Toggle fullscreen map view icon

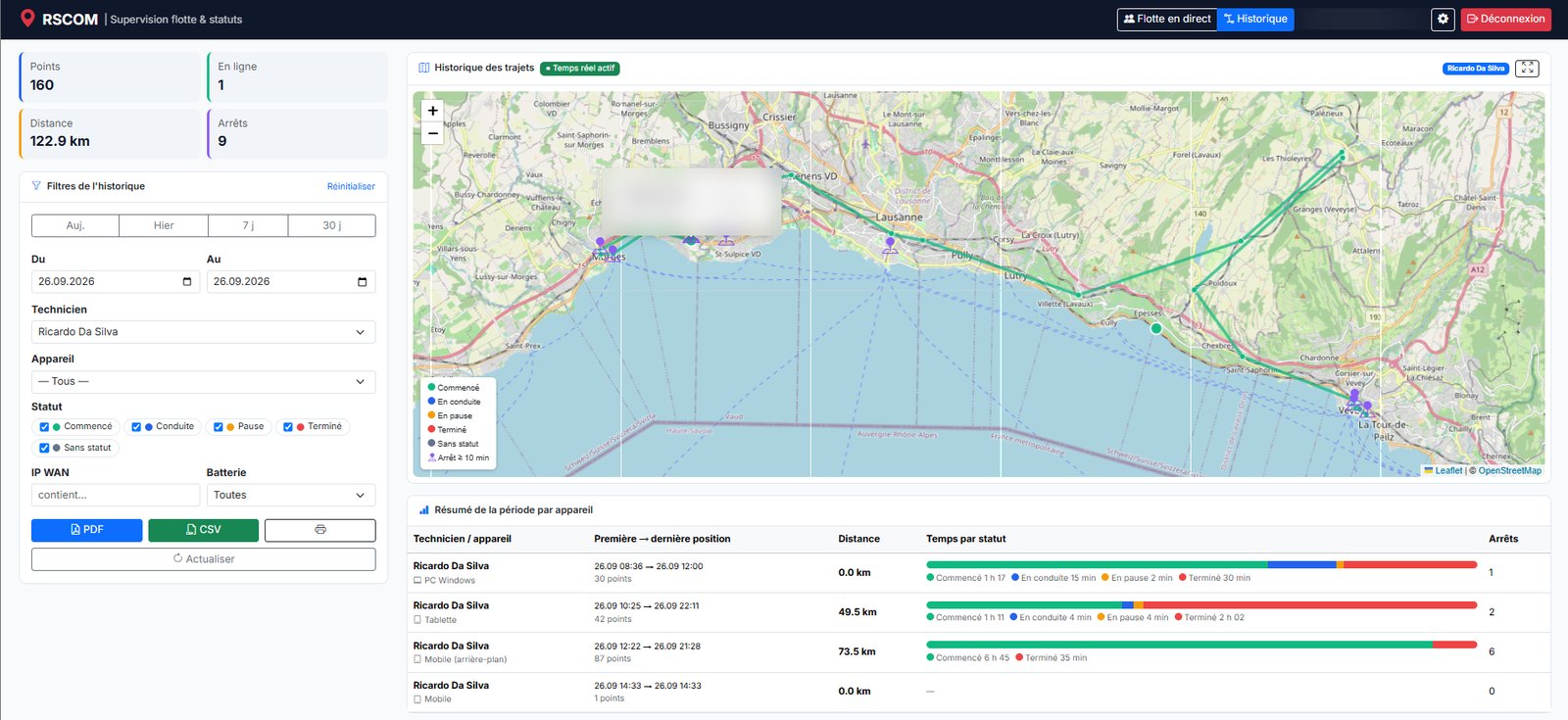click(x=1527, y=68)
